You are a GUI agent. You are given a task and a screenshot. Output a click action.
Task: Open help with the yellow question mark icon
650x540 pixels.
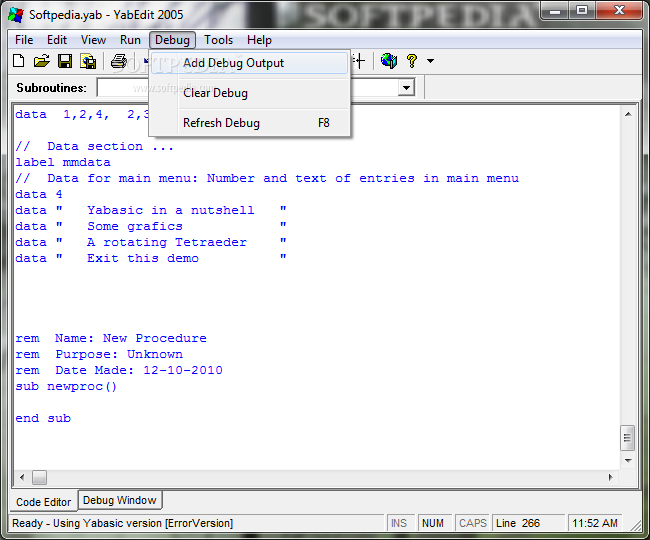pos(412,61)
